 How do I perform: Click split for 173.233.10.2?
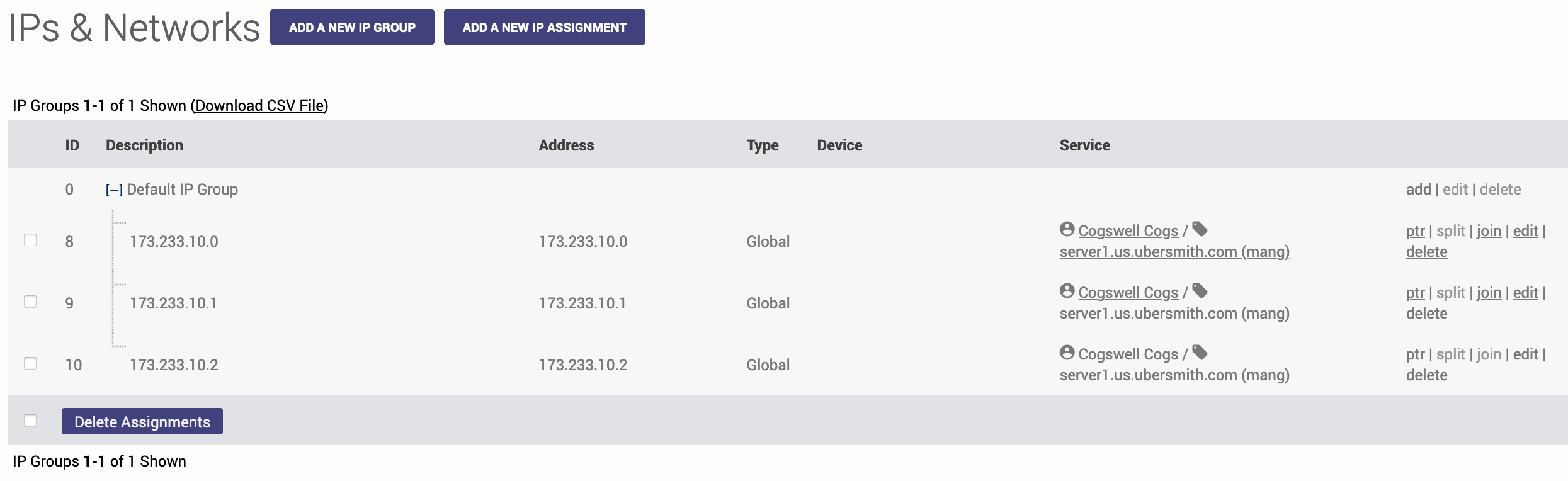coord(1451,354)
